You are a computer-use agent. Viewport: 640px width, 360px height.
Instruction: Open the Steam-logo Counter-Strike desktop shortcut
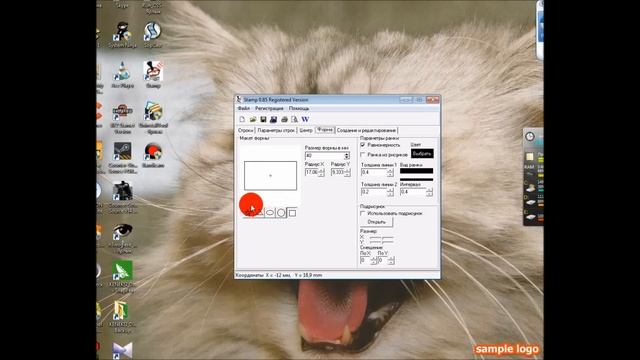pos(122,157)
